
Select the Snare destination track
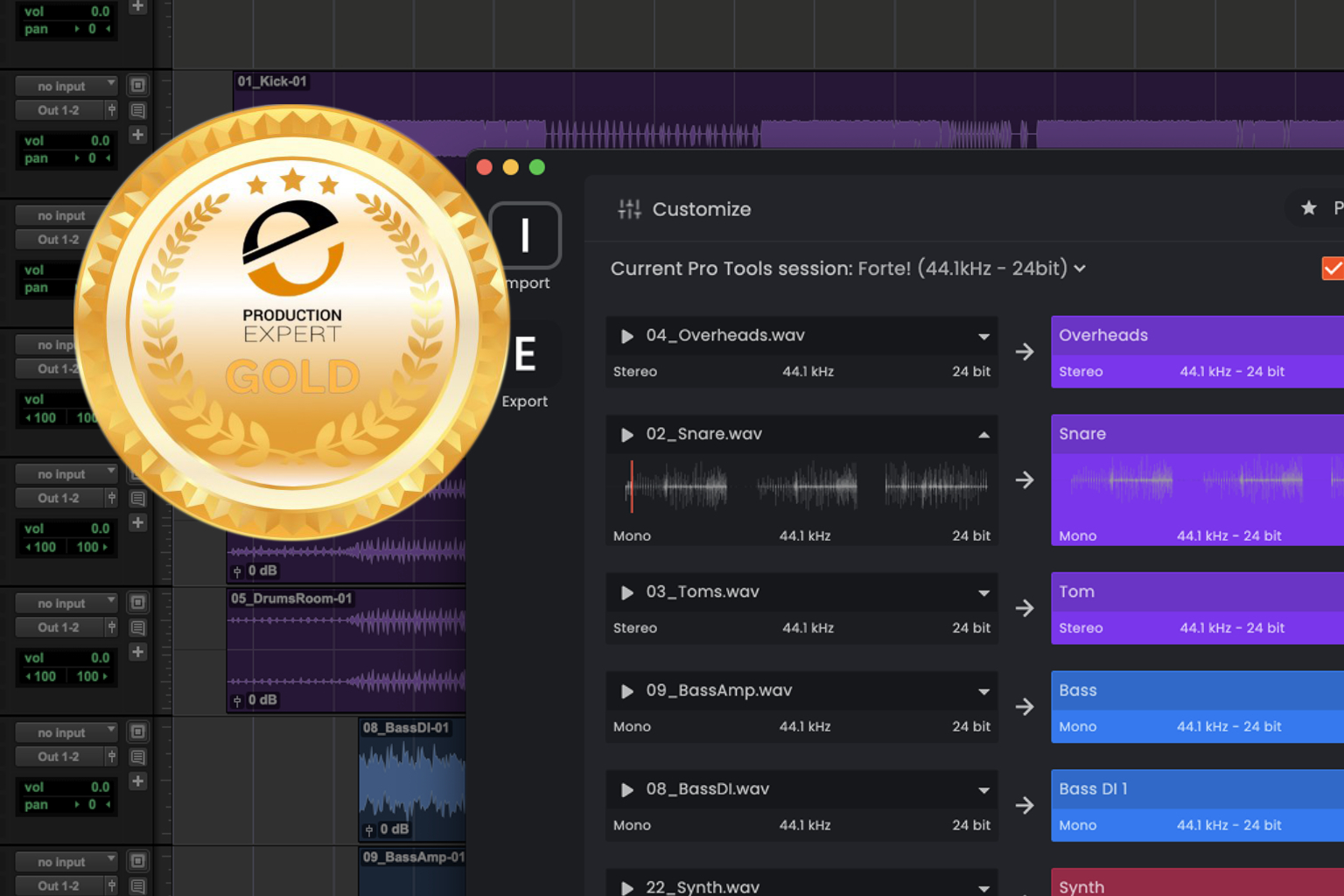(1197, 479)
